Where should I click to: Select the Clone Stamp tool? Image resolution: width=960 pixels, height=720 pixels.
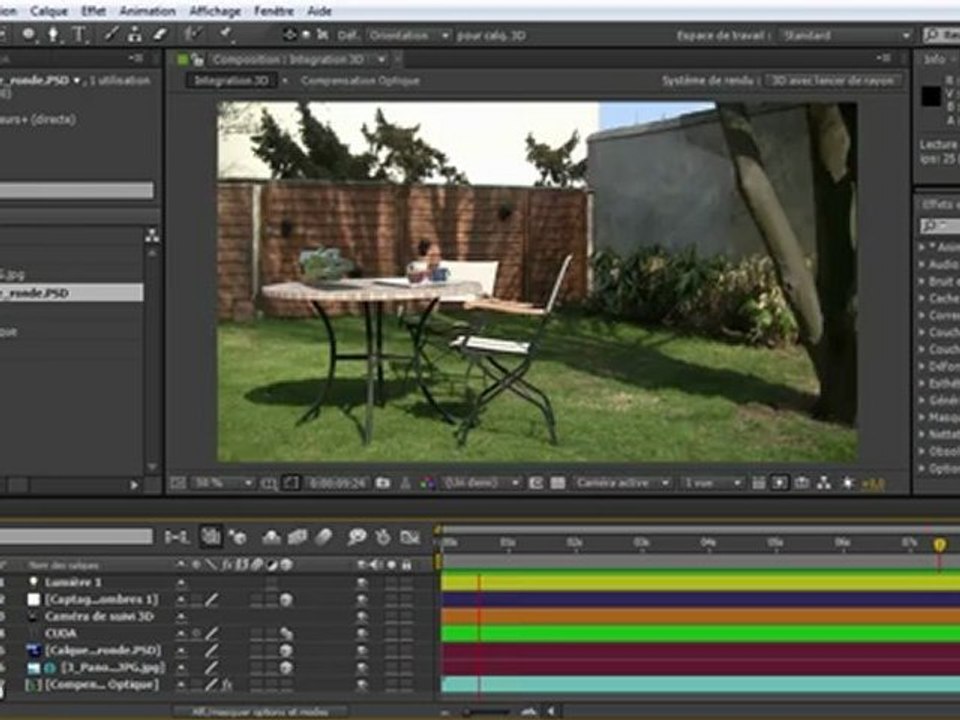(135, 35)
